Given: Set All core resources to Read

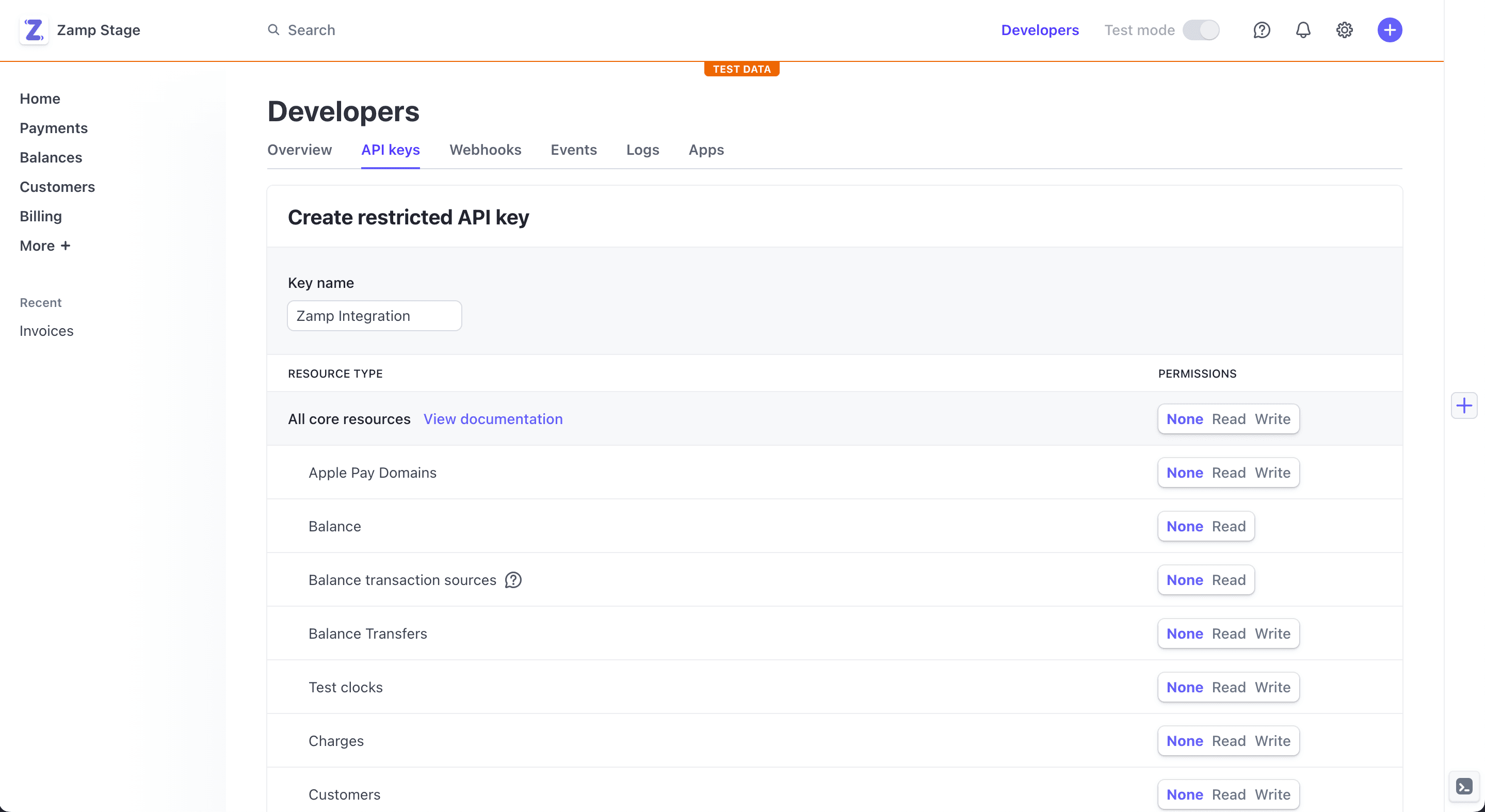Looking at the screenshot, I should [1229, 419].
